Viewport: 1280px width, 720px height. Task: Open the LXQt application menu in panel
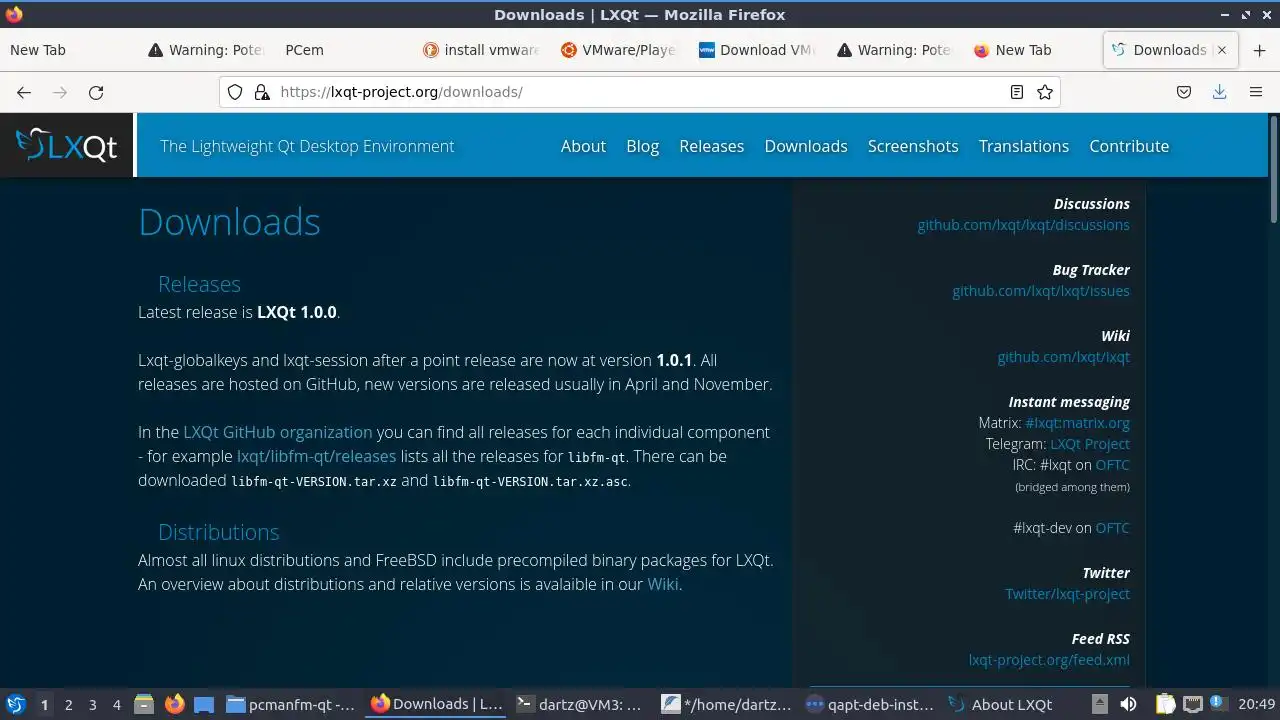click(x=15, y=704)
